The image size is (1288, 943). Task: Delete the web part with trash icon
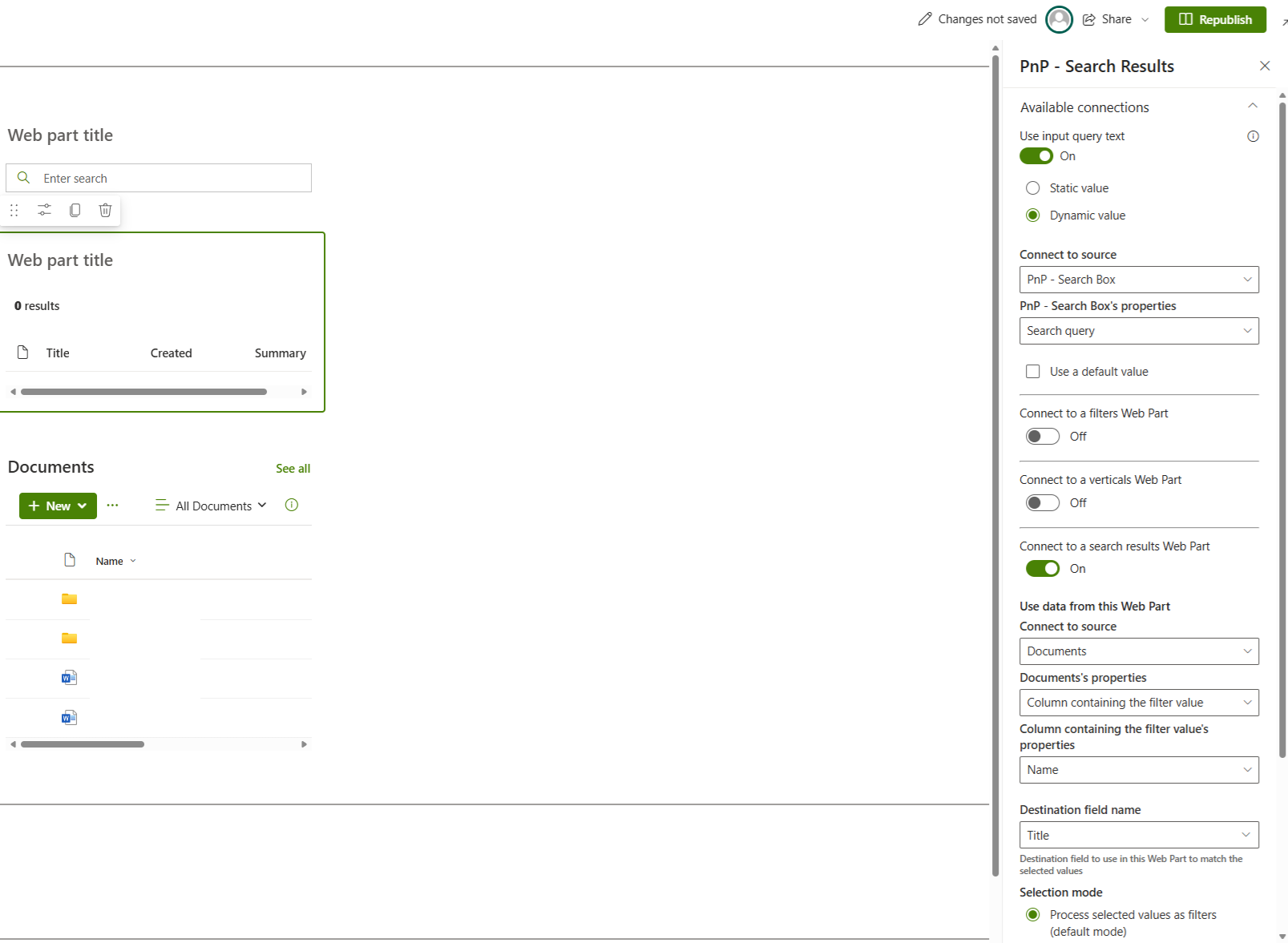tap(105, 210)
